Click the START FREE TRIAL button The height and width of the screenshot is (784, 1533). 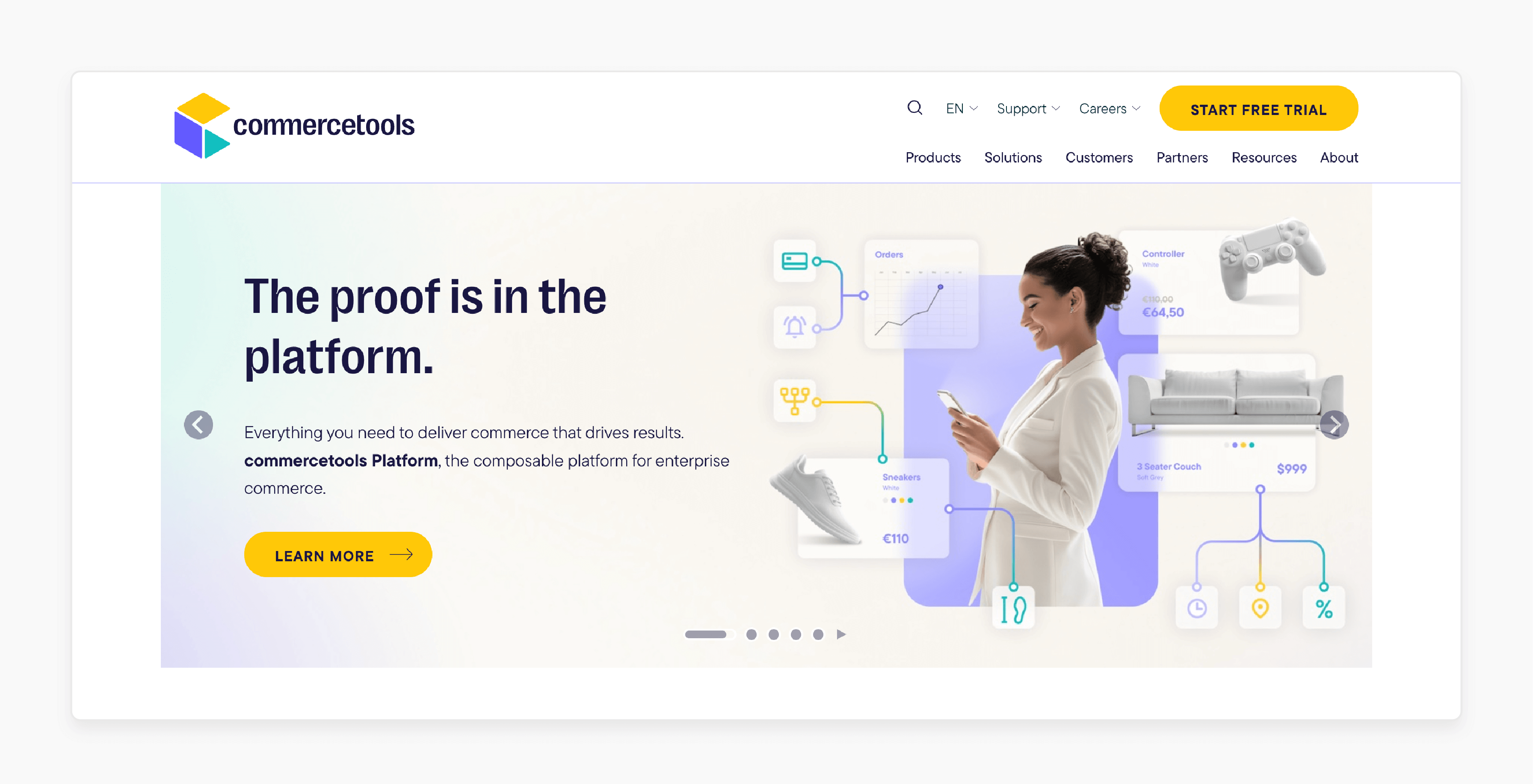[1259, 109]
